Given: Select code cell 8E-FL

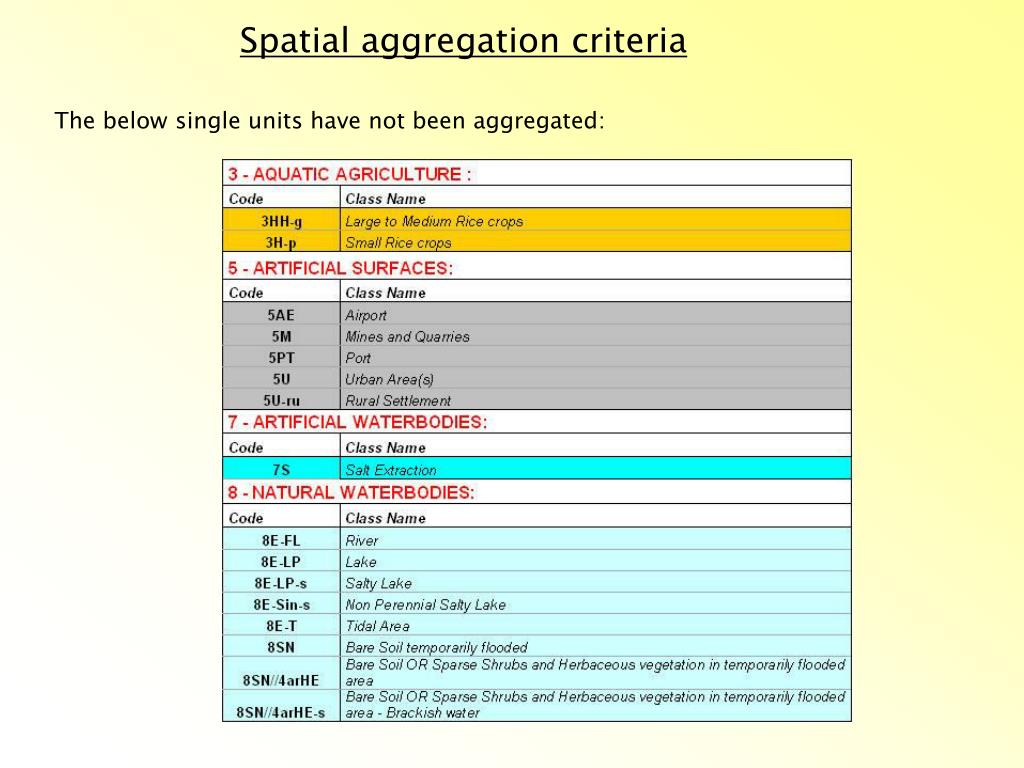Looking at the screenshot, I should (x=281, y=540).
